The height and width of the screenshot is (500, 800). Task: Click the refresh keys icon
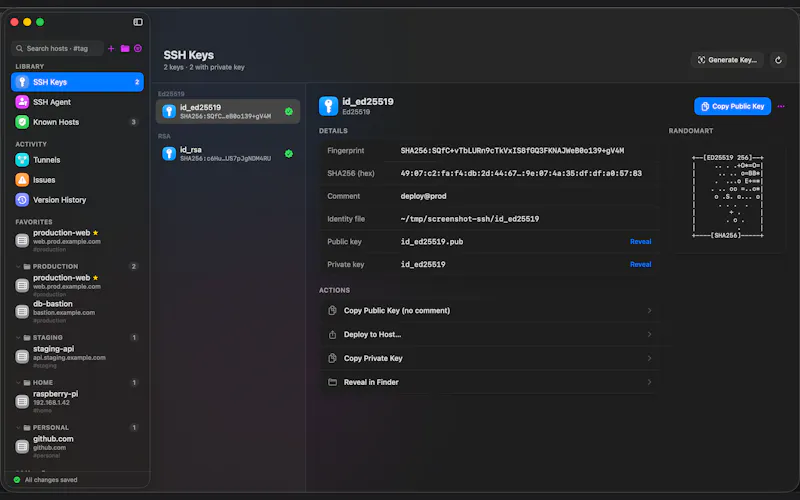pyautogui.click(x=778, y=60)
